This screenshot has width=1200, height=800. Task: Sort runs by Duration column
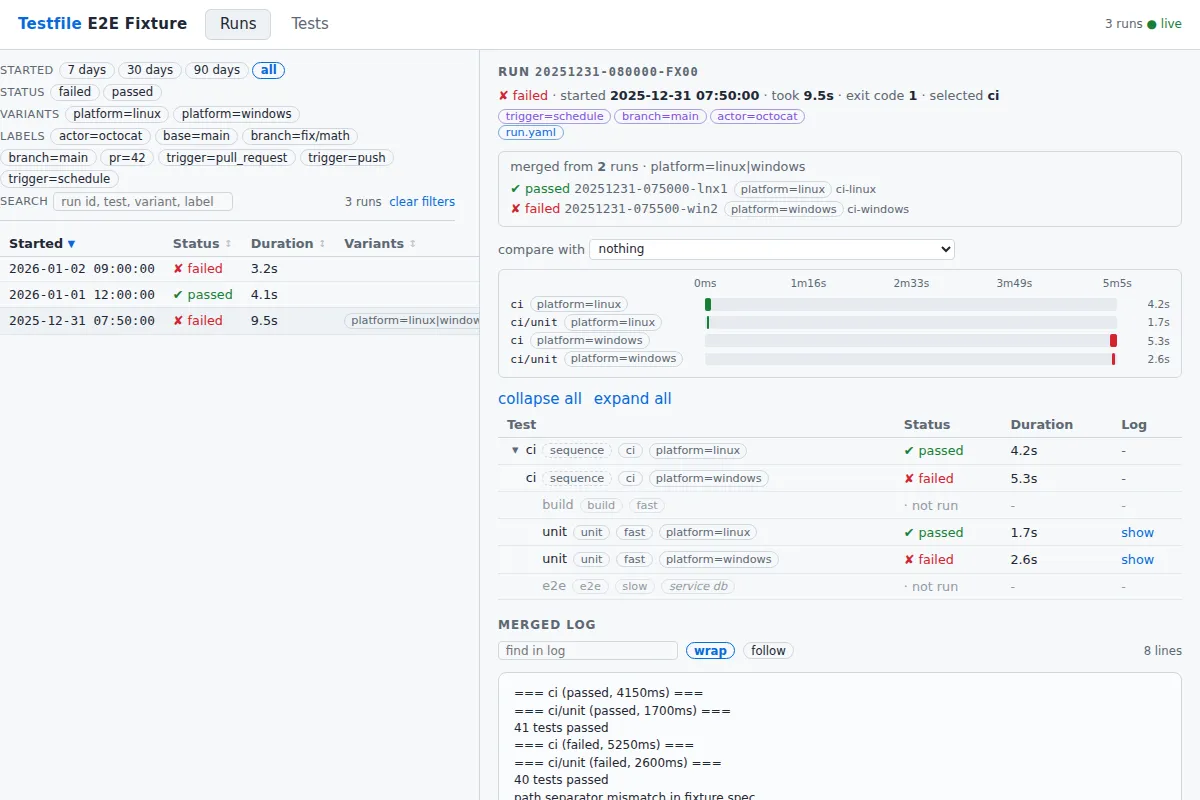(288, 243)
